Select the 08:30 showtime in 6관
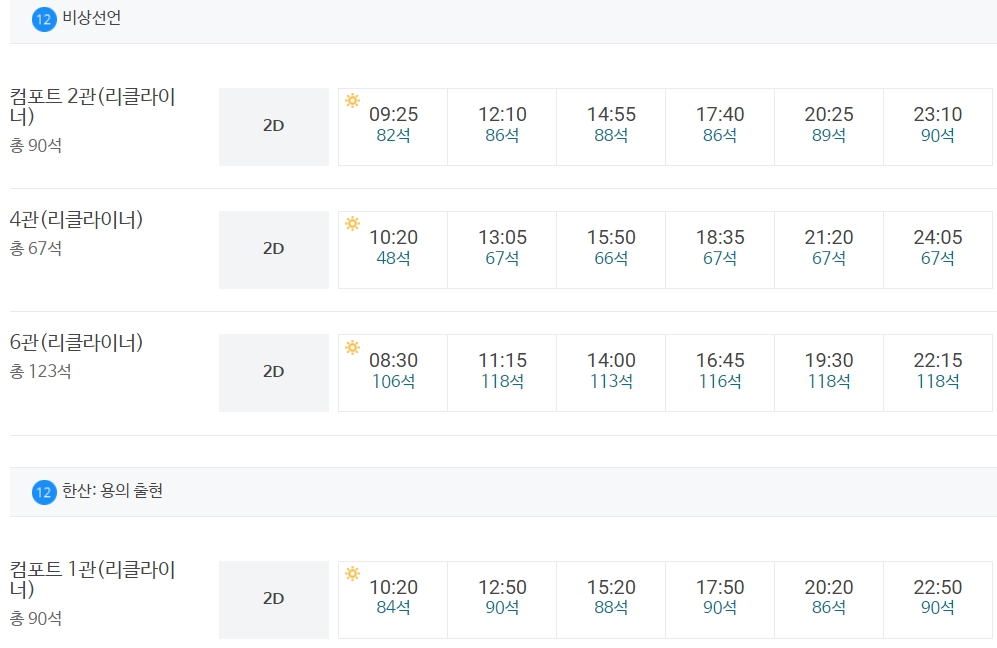Screen dimensions: 997x648 393,373
